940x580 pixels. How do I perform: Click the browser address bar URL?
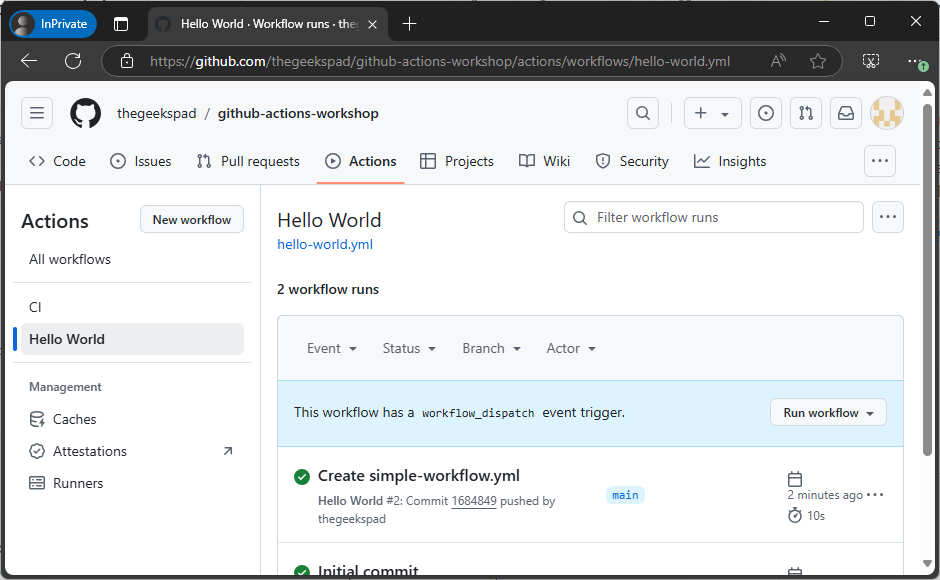pyautogui.click(x=440, y=61)
